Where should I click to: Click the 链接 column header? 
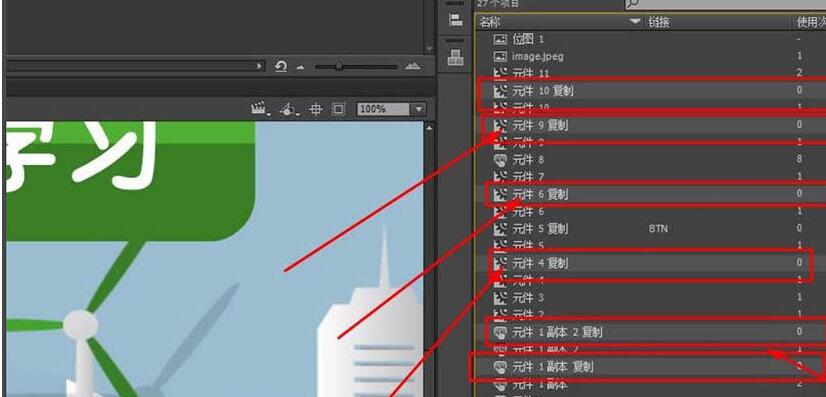658,22
